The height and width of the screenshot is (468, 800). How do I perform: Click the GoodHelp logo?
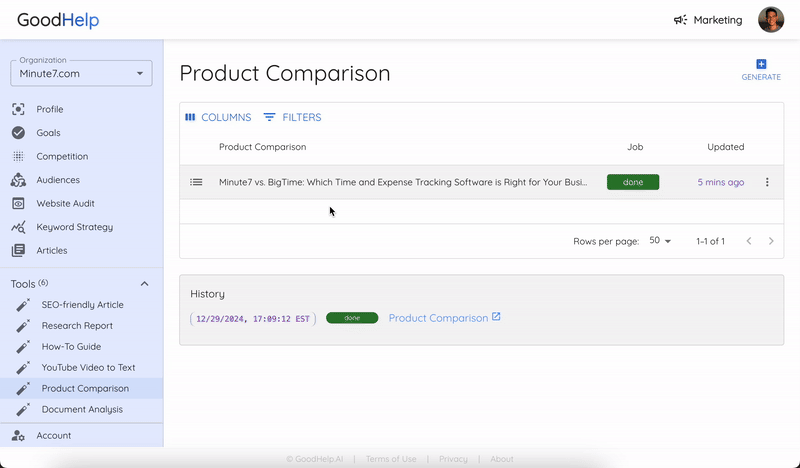click(58, 20)
